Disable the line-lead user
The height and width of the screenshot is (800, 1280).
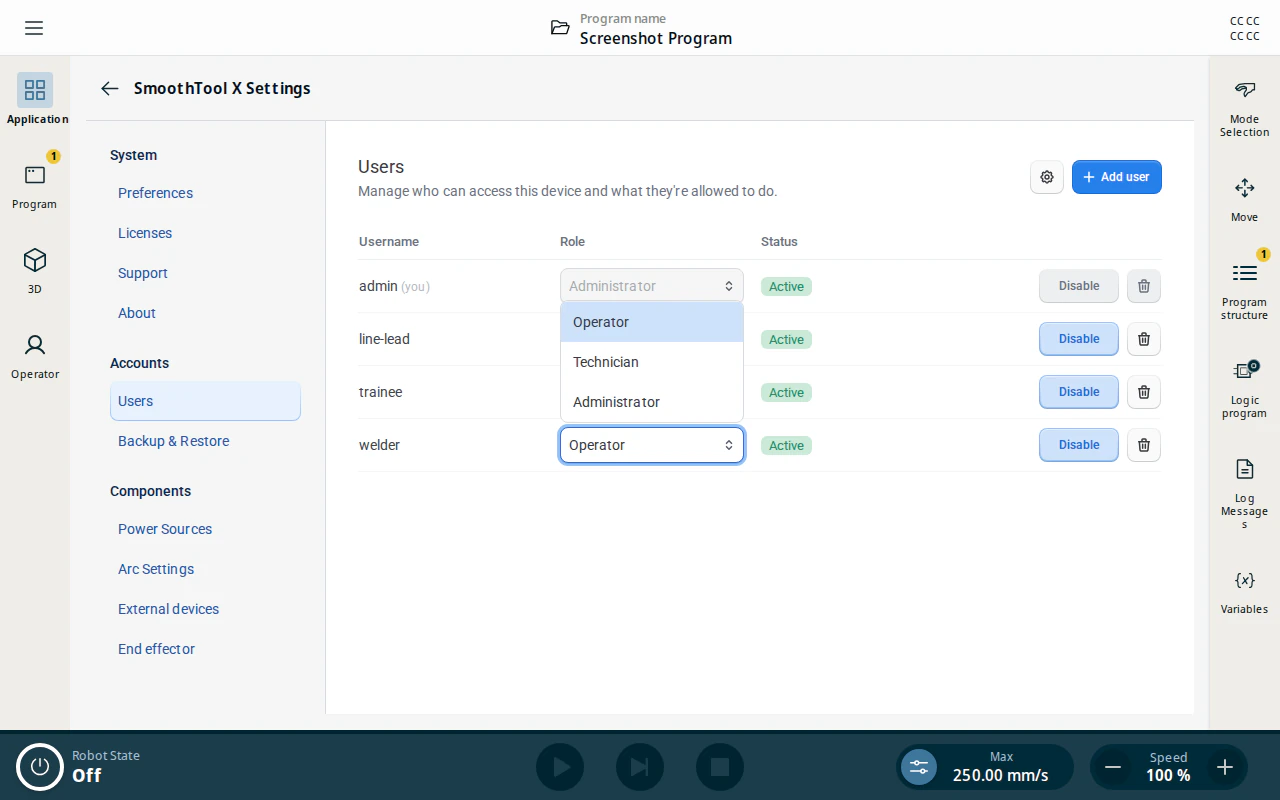[1079, 339]
